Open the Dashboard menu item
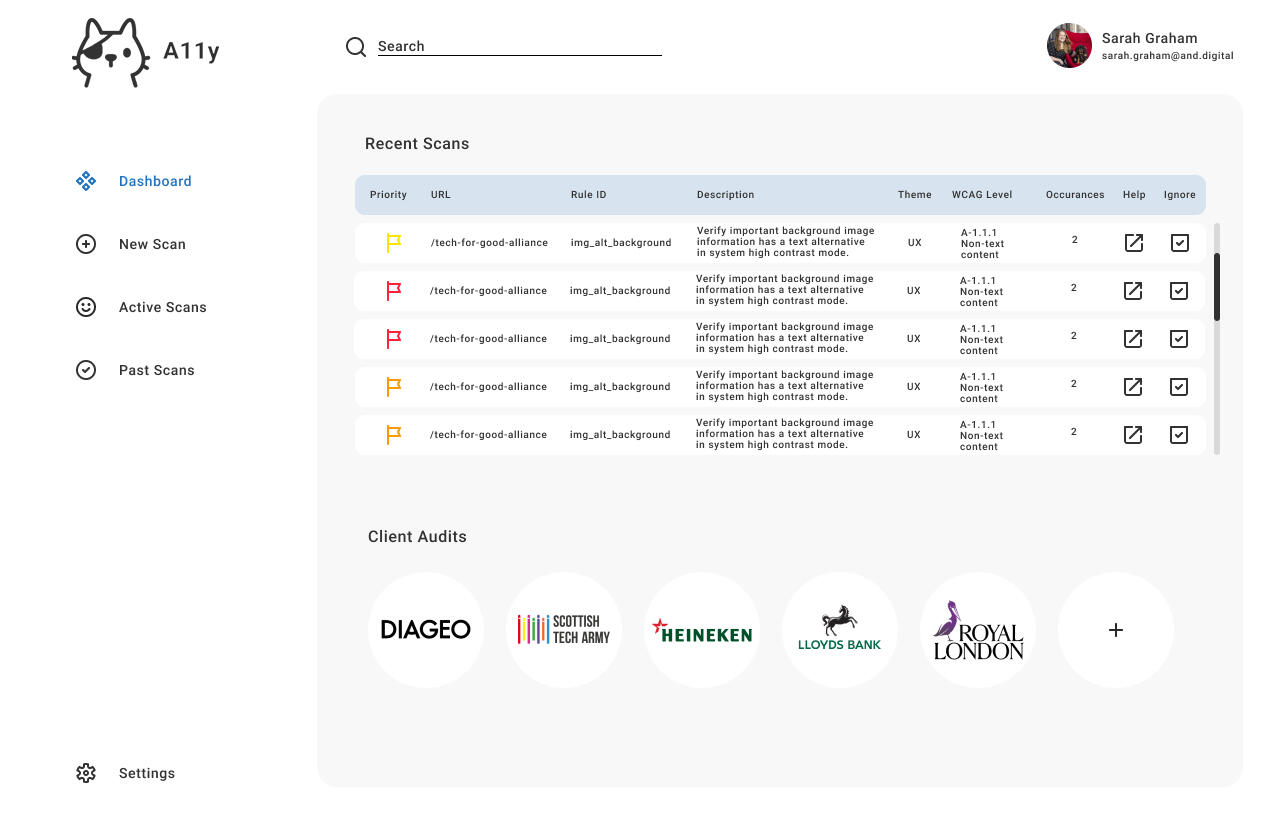 (x=155, y=181)
